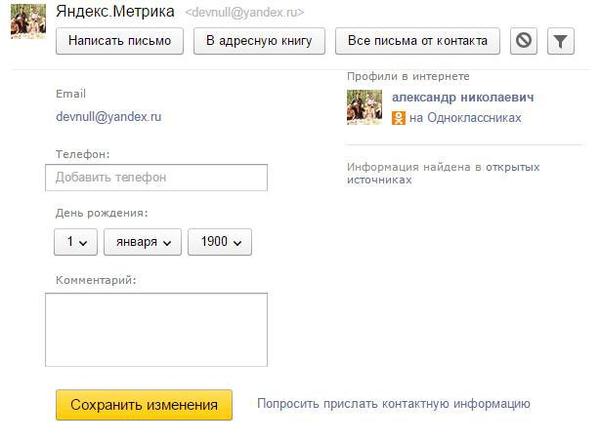Click В адресную книгу button
Image resolution: width=600 pixels, height=441 pixels.
tap(259, 41)
